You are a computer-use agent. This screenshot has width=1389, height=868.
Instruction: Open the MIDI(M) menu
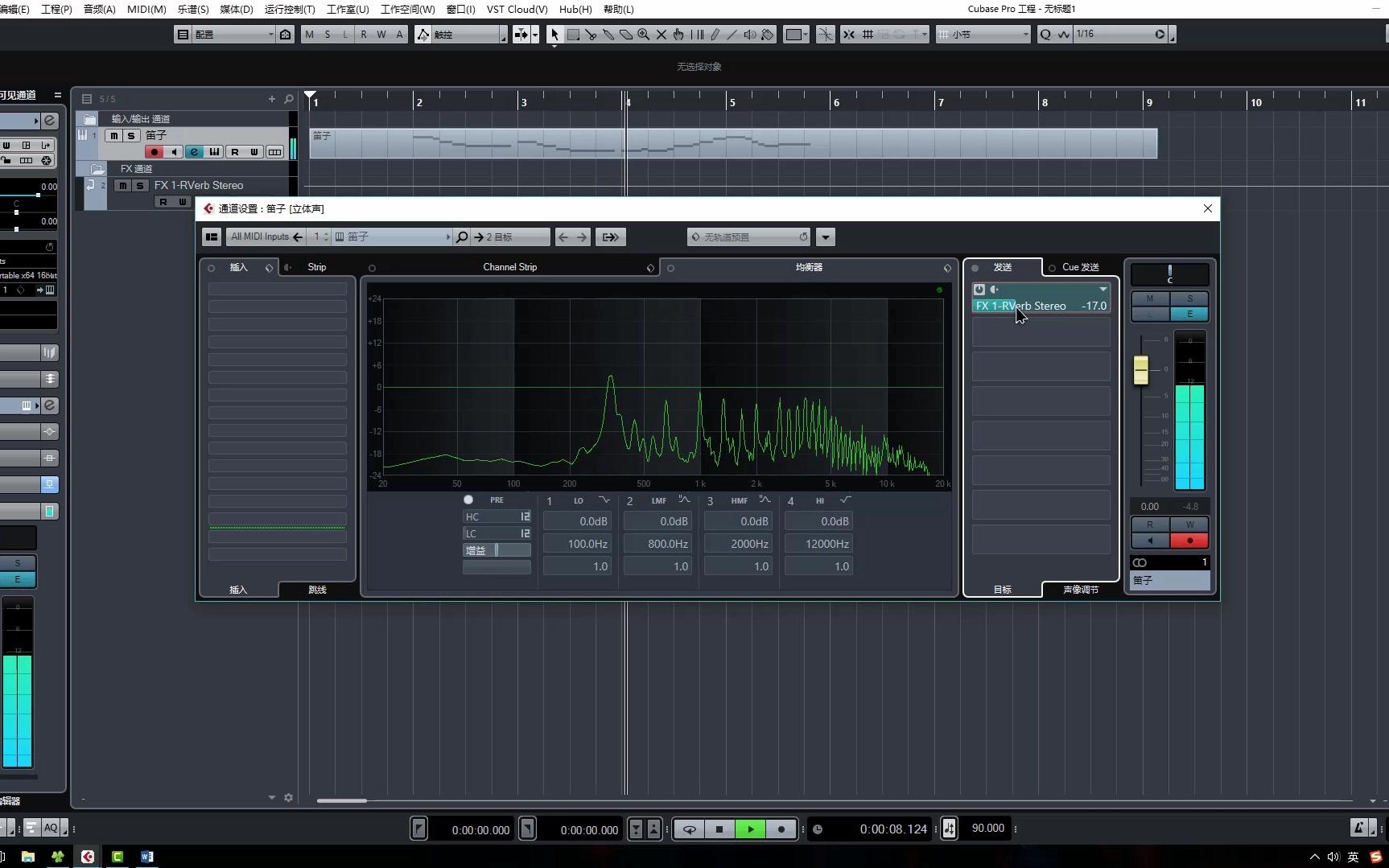pyautogui.click(x=146, y=9)
